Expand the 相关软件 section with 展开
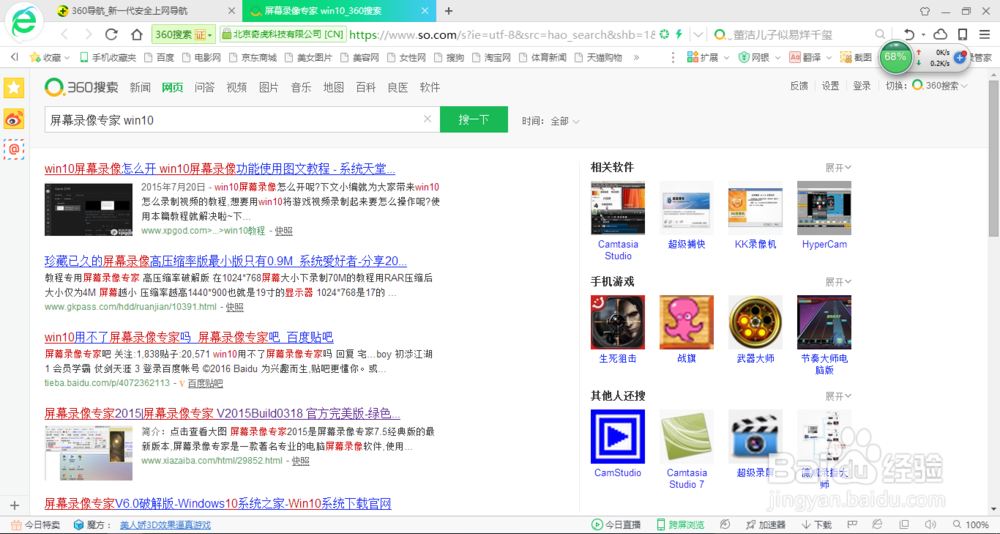 [x=838, y=168]
